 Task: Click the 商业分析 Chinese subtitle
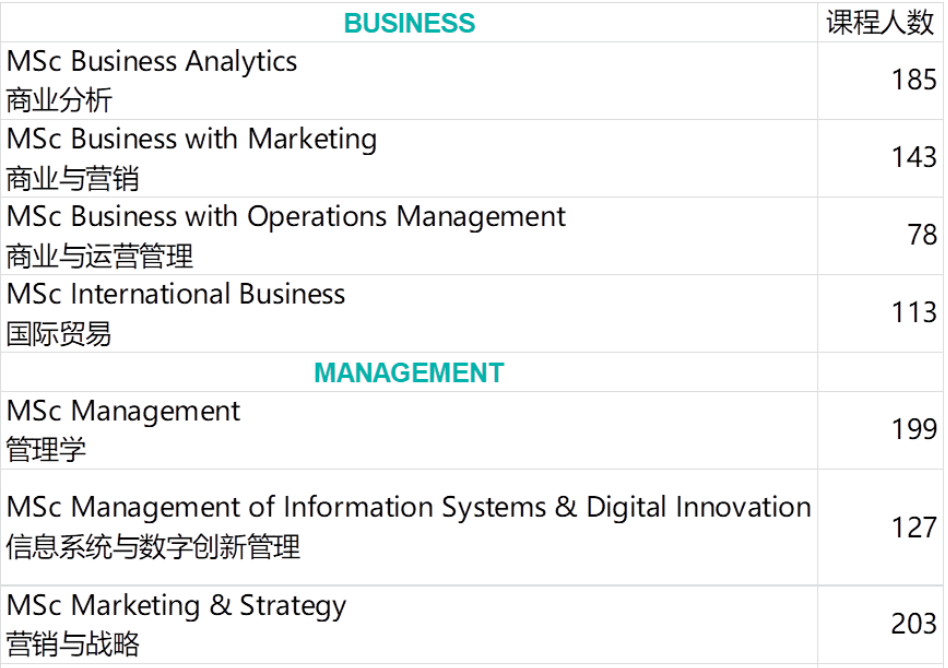point(60,101)
